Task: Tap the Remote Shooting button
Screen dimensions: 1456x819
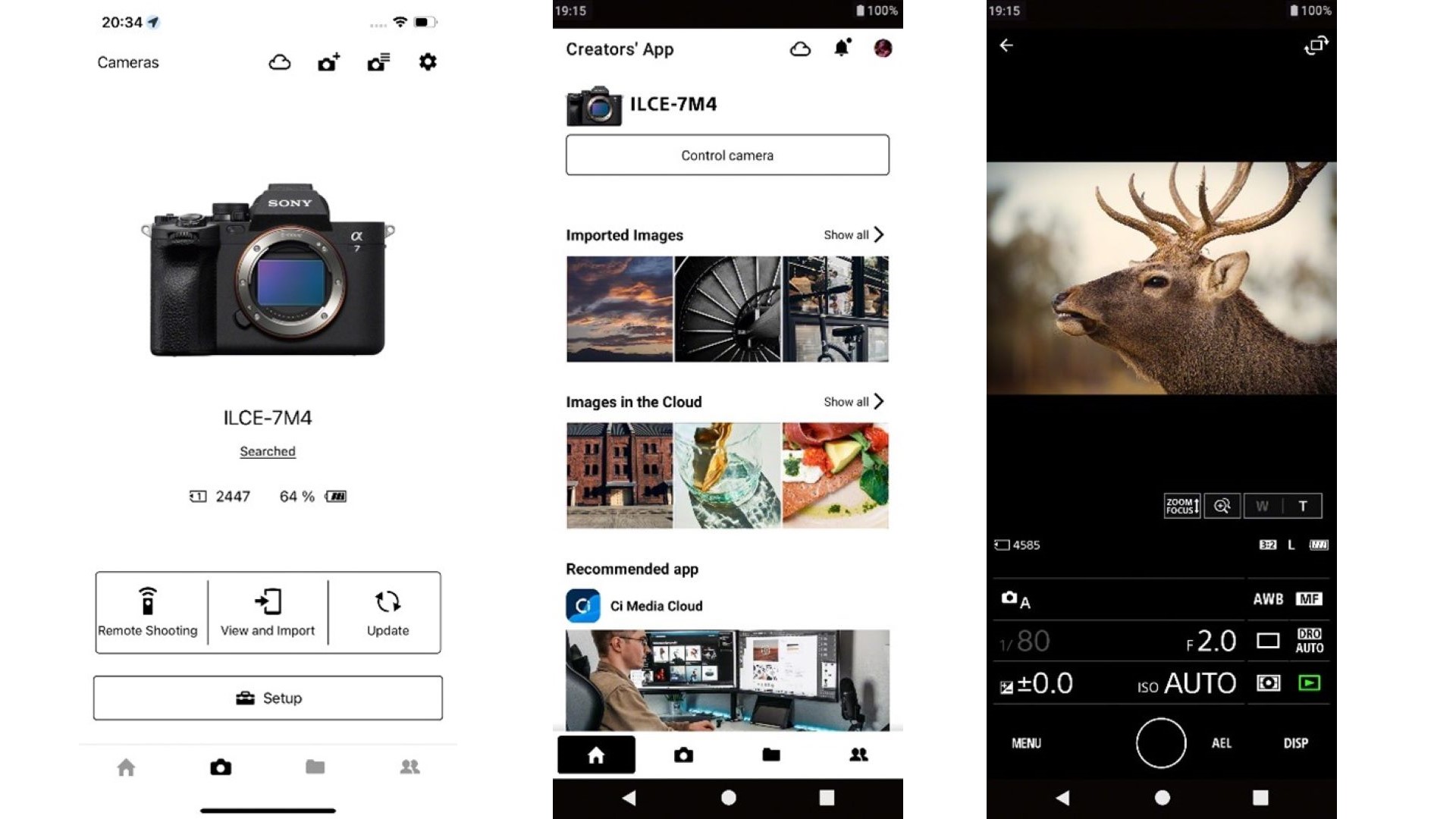Action: click(x=148, y=612)
